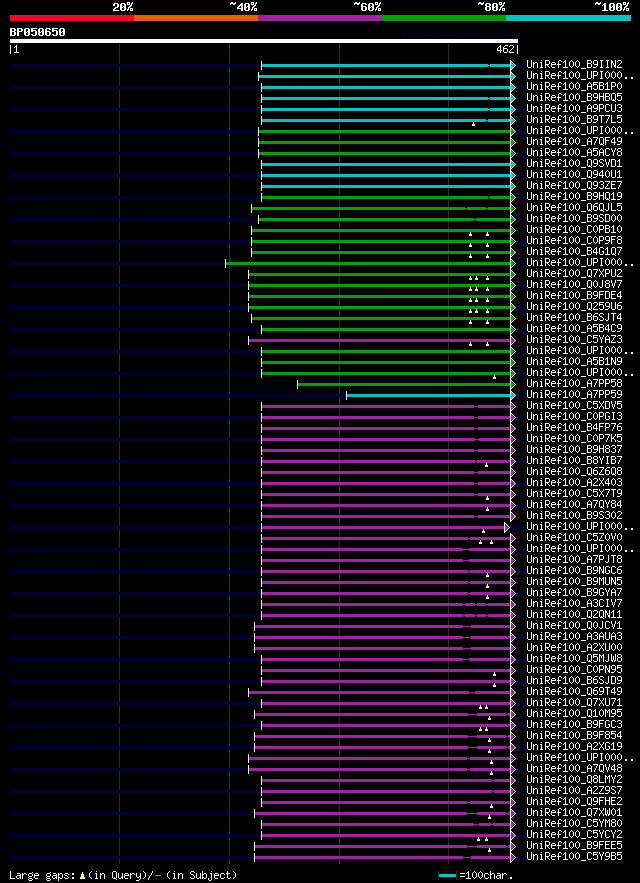Click the UniRef100_C0PGI3 label
The height and width of the screenshot is (883, 640).
[x=574, y=417]
